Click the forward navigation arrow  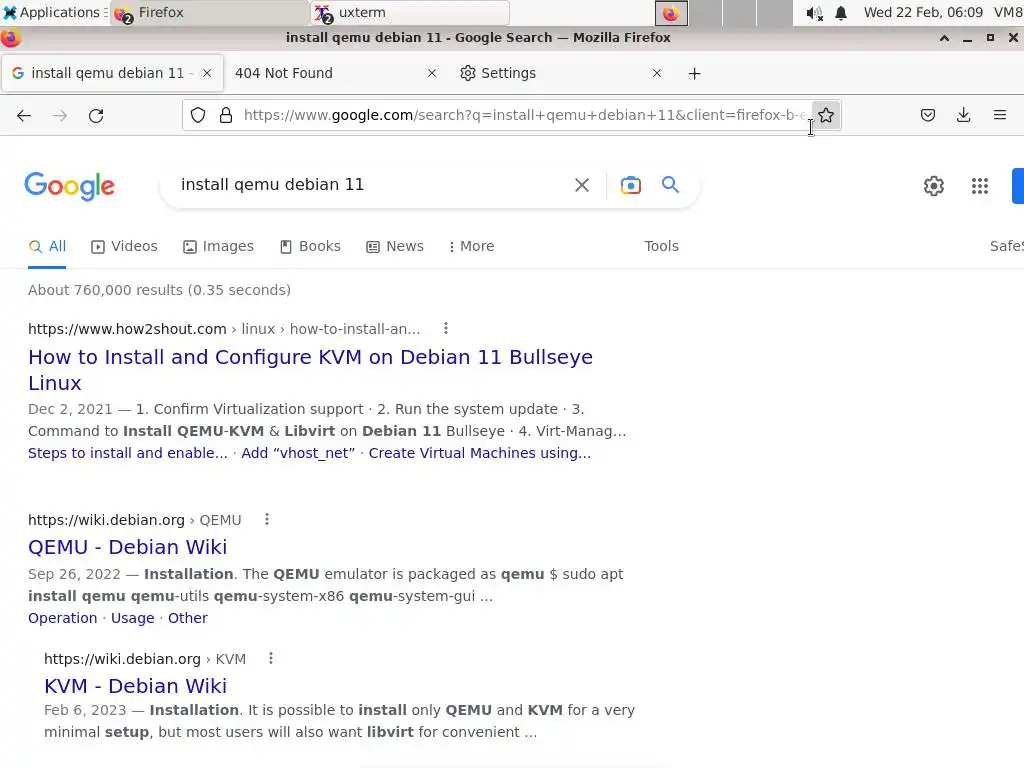pyautogui.click(x=60, y=116)
